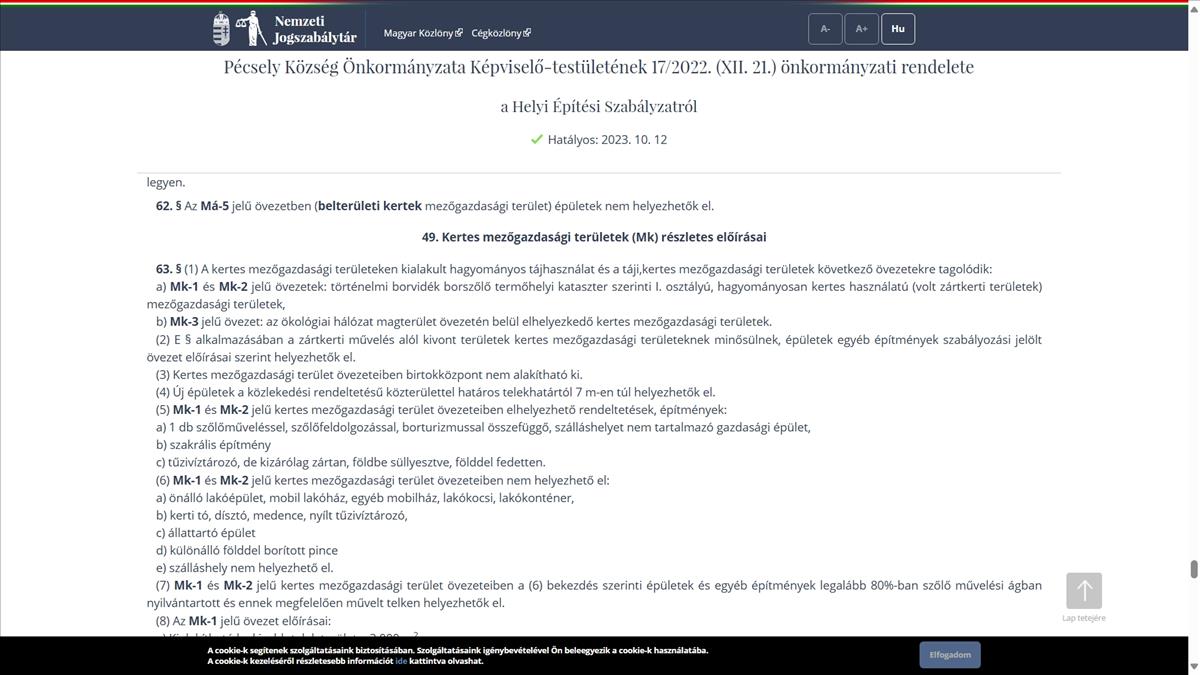Click the Hungarian coat of arms icon
Image resolution: width=1200 pixels, height=675 pixels.
221,29
